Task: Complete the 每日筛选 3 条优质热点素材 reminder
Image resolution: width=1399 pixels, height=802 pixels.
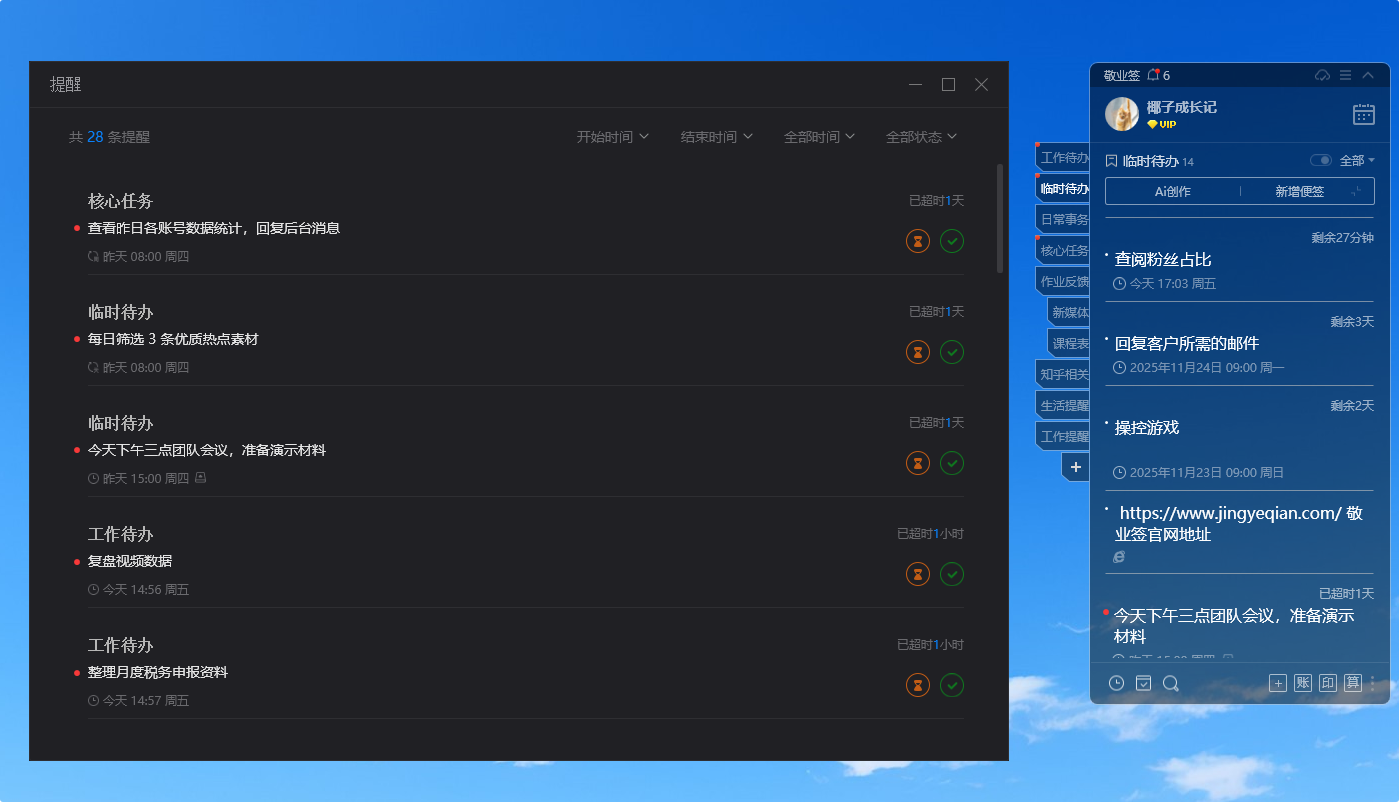Action: 952,352
